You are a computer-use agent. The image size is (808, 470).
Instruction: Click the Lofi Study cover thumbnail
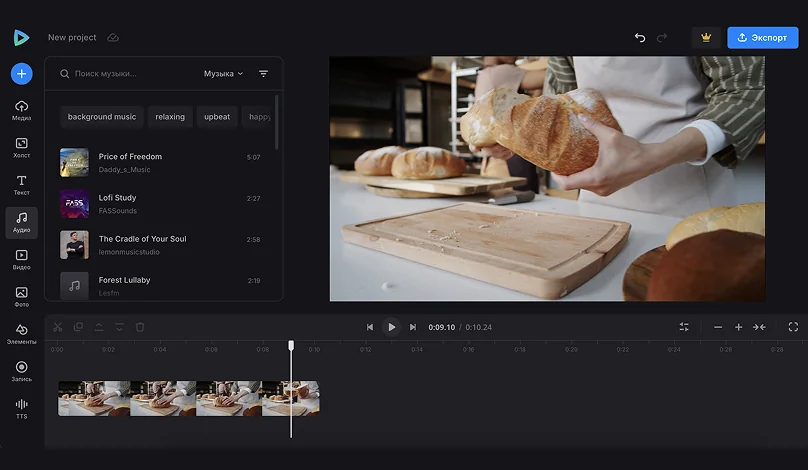coord(74,204)
